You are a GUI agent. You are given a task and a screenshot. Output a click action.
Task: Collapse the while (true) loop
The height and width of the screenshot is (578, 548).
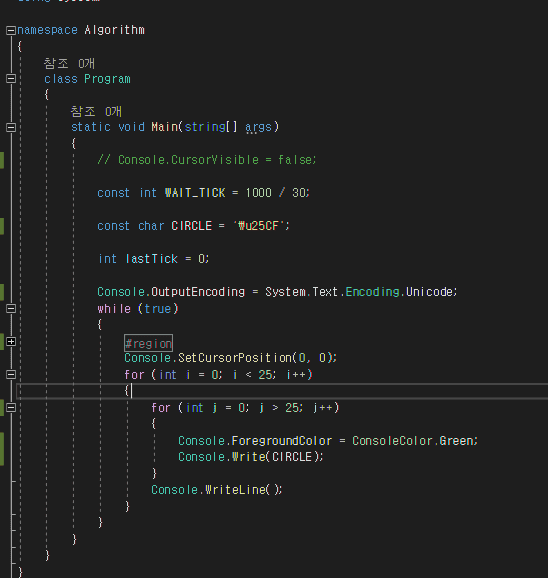[11, 309]
